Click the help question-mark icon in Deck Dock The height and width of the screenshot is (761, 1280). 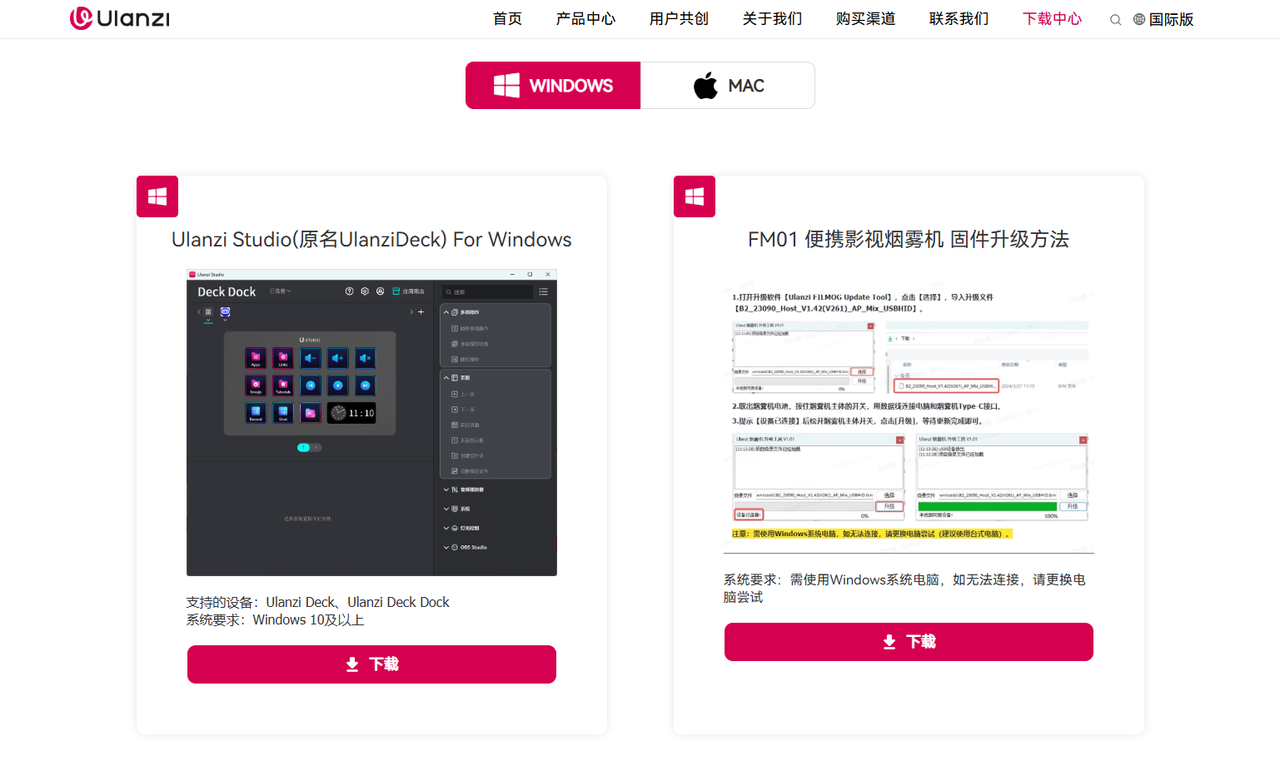pyautogui.click(x=350, y=291)
